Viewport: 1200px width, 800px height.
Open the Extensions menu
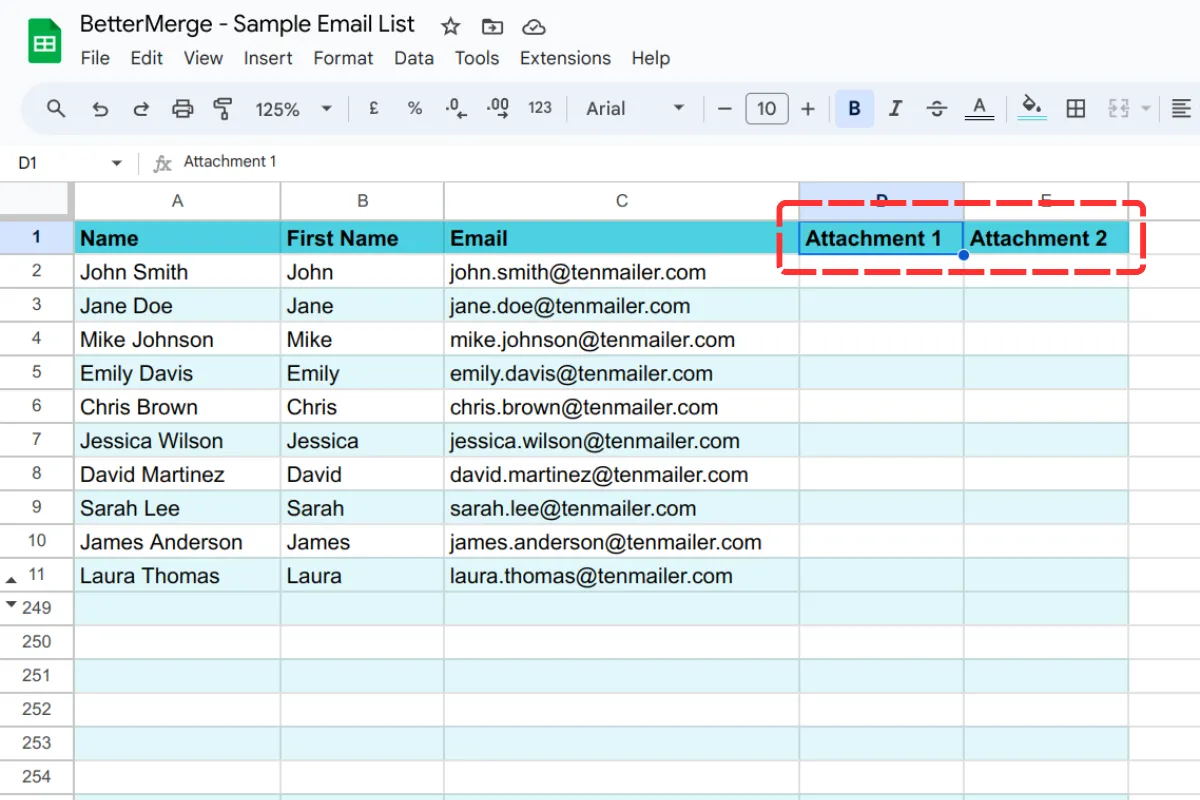[x=564, y=58]
